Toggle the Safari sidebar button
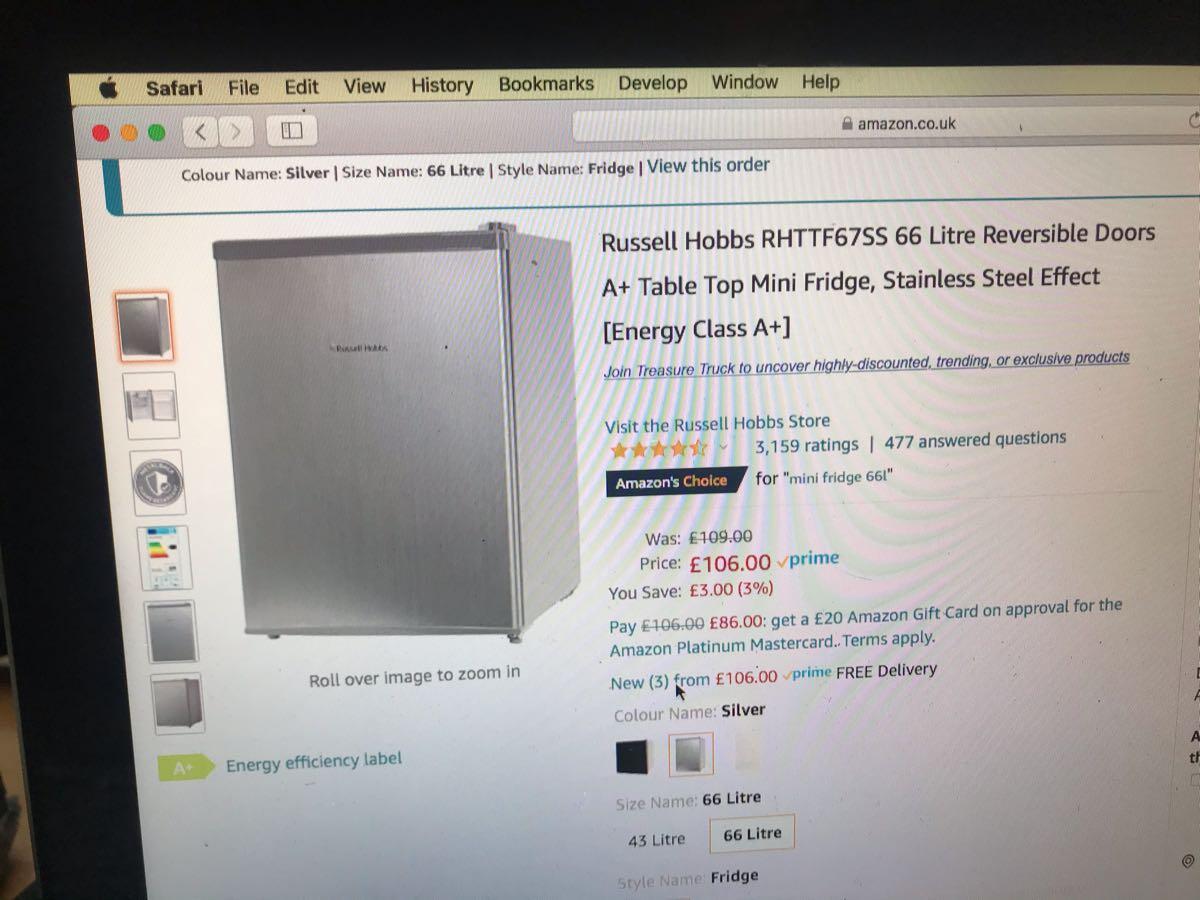Viewport: 1200px width, 900px height. (292, 131)
